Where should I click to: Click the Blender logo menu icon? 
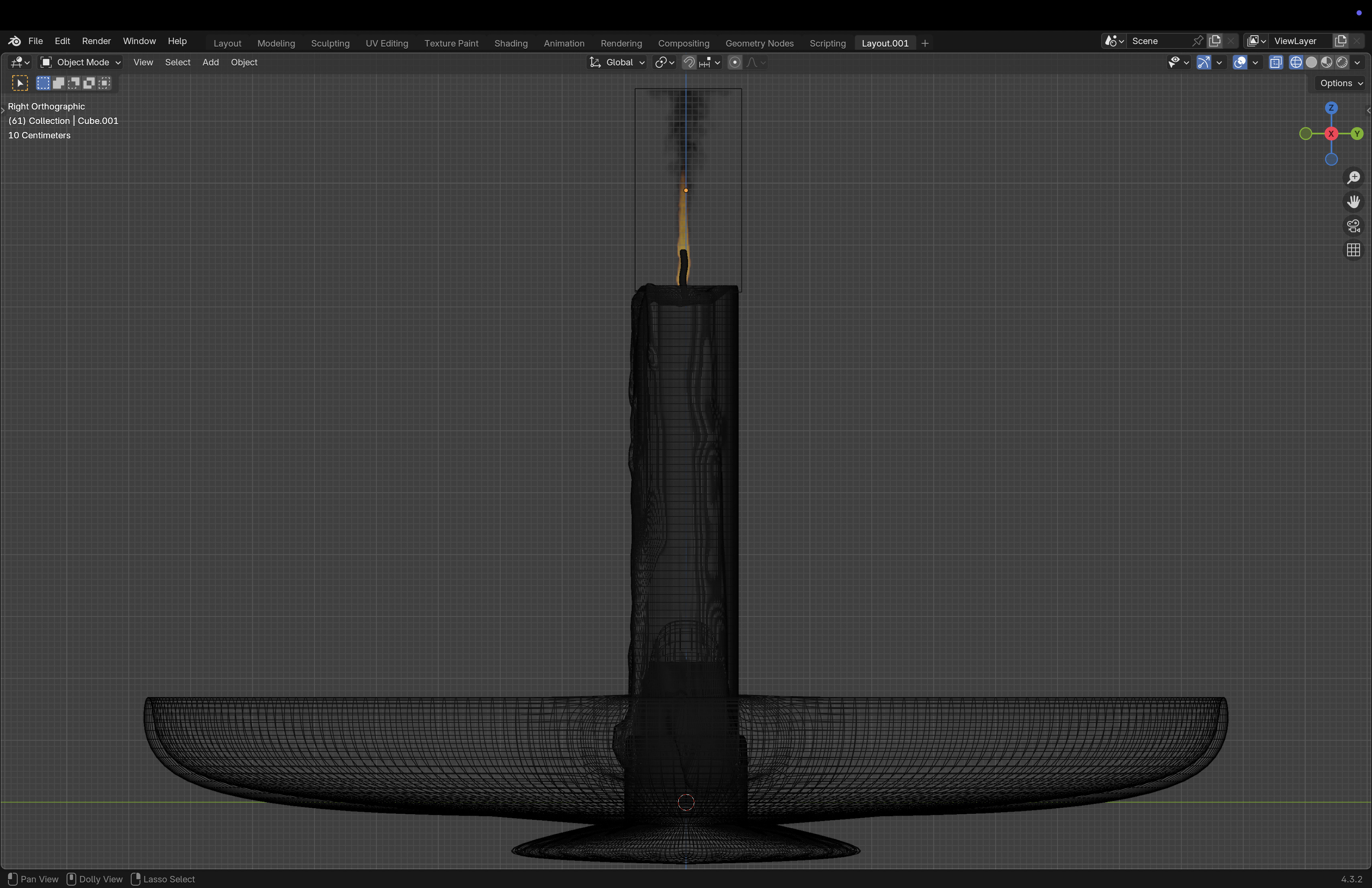coord(14,41)
